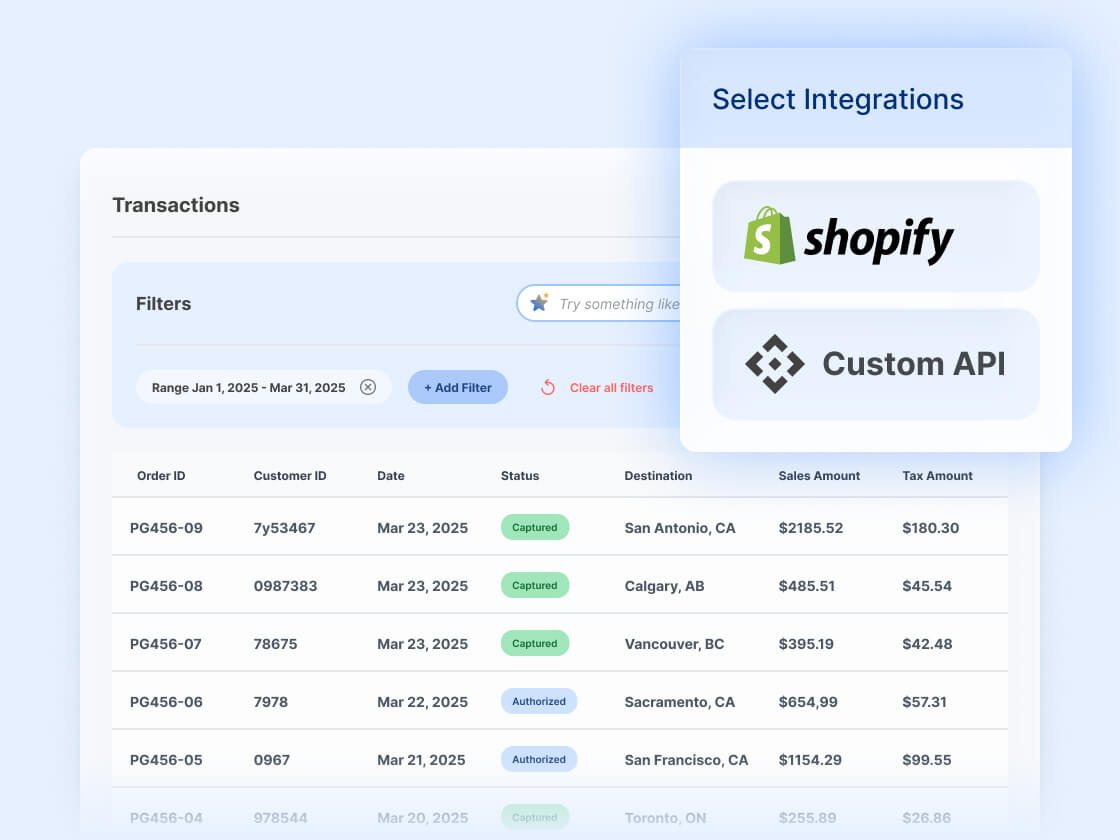This screenshot has height=840, width=1120.
Task: Choose the Custom API integration card
Action: pyautogui.click(x=875, y=364)
